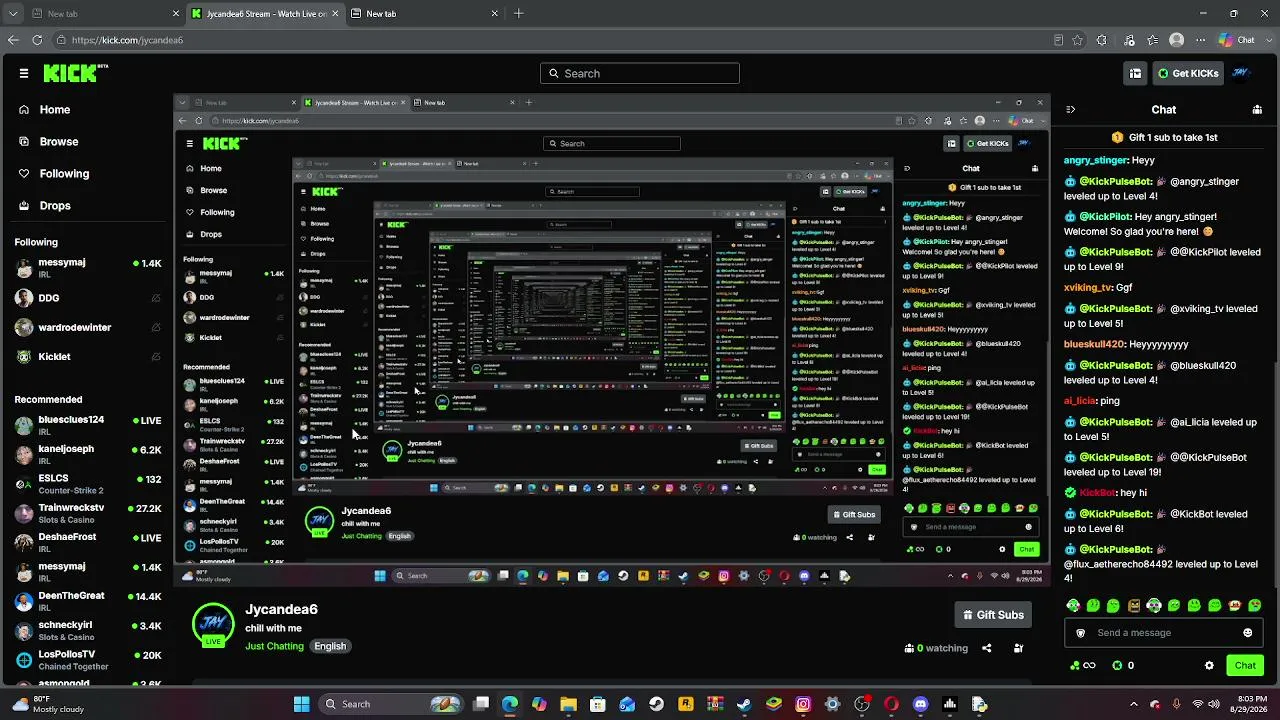1280x720 pixels.
Task: Go back in browser history
Action: pos(13,40)
